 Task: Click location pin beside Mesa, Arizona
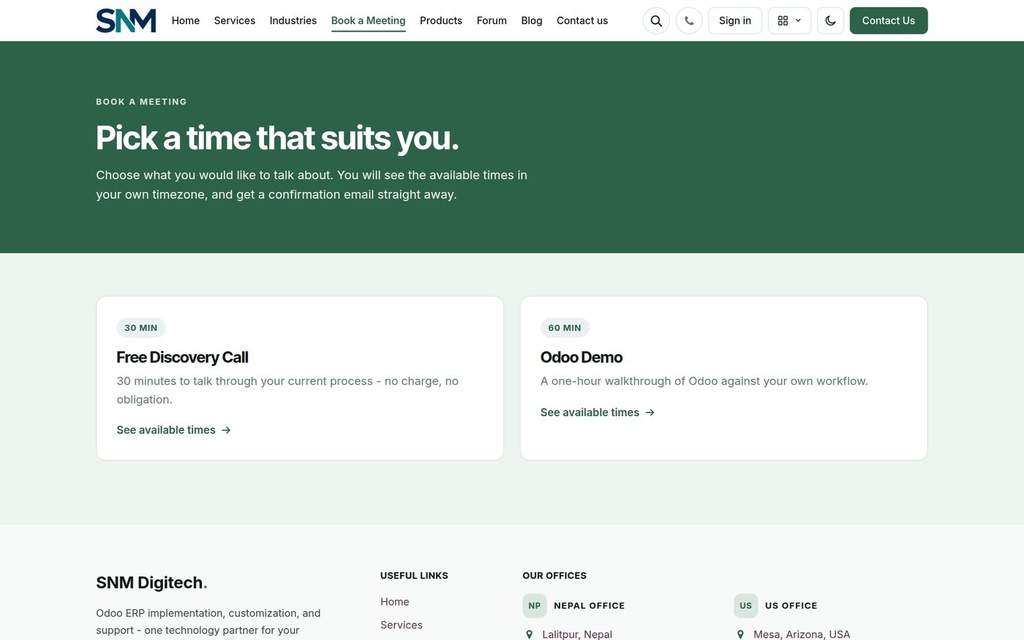740,634
